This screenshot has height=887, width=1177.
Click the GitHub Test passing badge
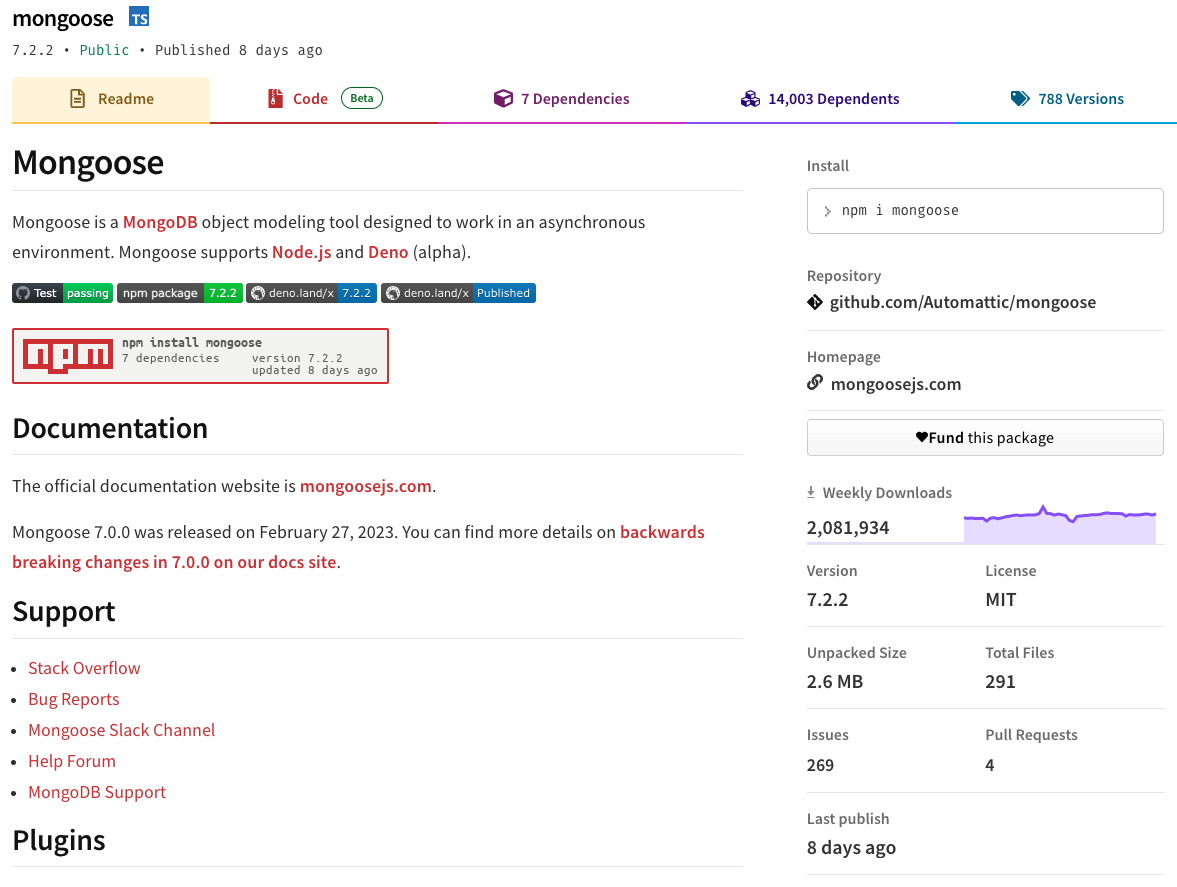pos(62,292)
